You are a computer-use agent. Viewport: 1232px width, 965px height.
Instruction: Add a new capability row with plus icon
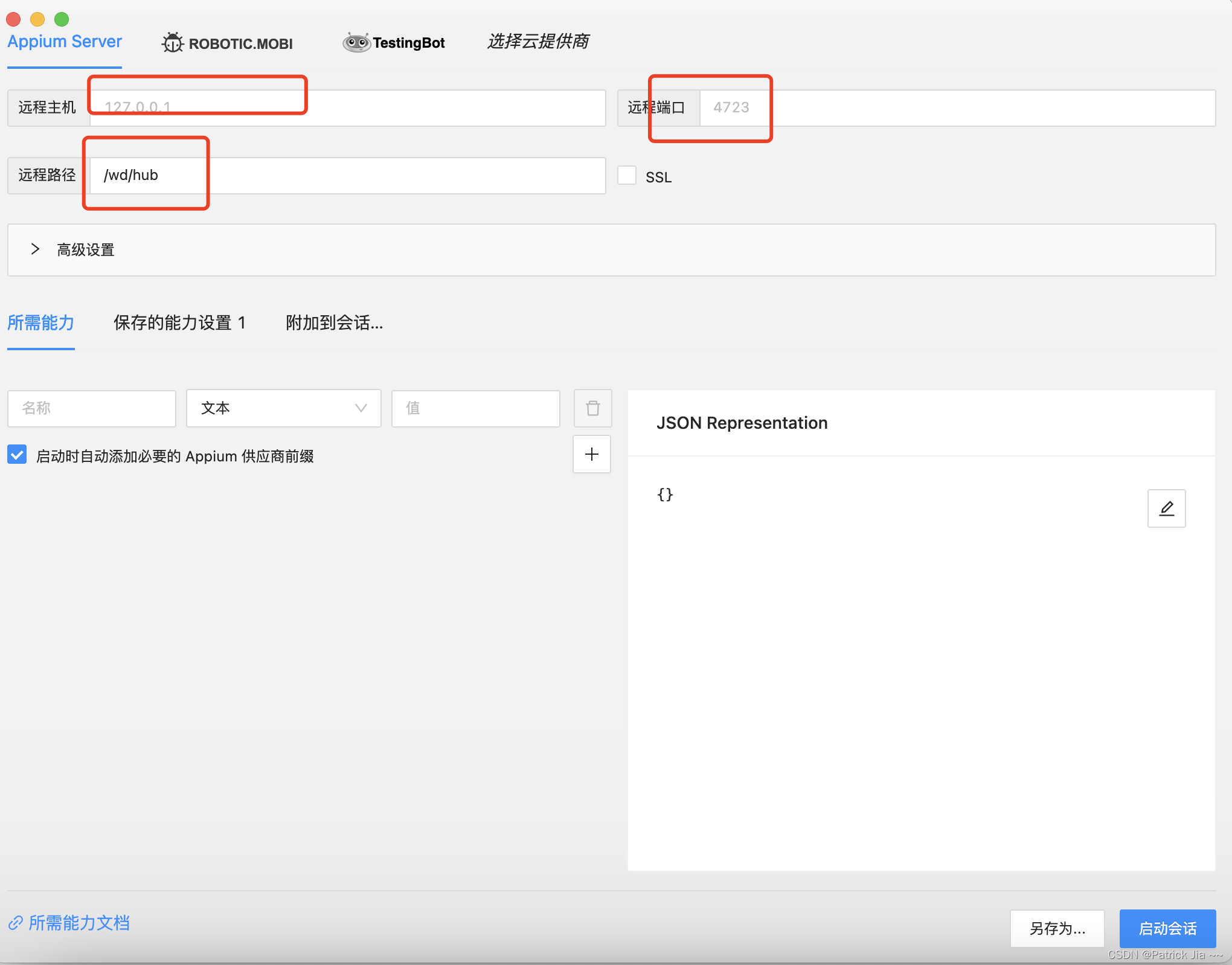(x=592, y=454)
